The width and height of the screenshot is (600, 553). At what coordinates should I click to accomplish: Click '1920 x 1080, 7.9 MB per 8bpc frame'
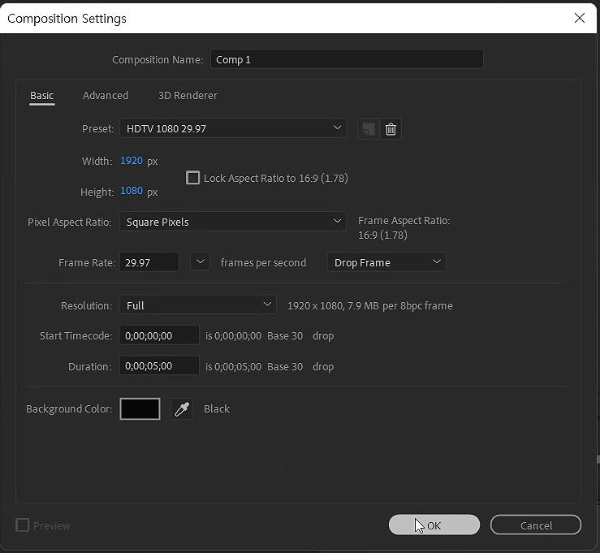[370, 305]
